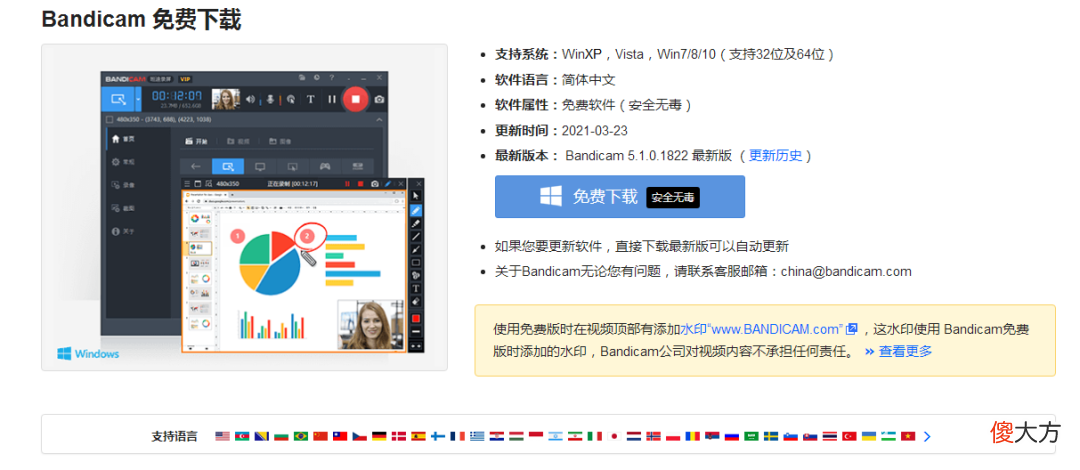Click the version text Bandicam 5.1.0.1822 最新版
The width and height of the screenshot is (1080, 470).
[648, 156]
